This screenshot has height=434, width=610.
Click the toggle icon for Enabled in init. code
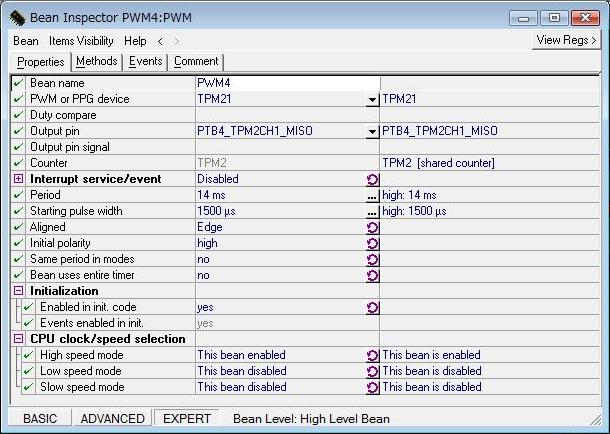click(x=372, y=308)
